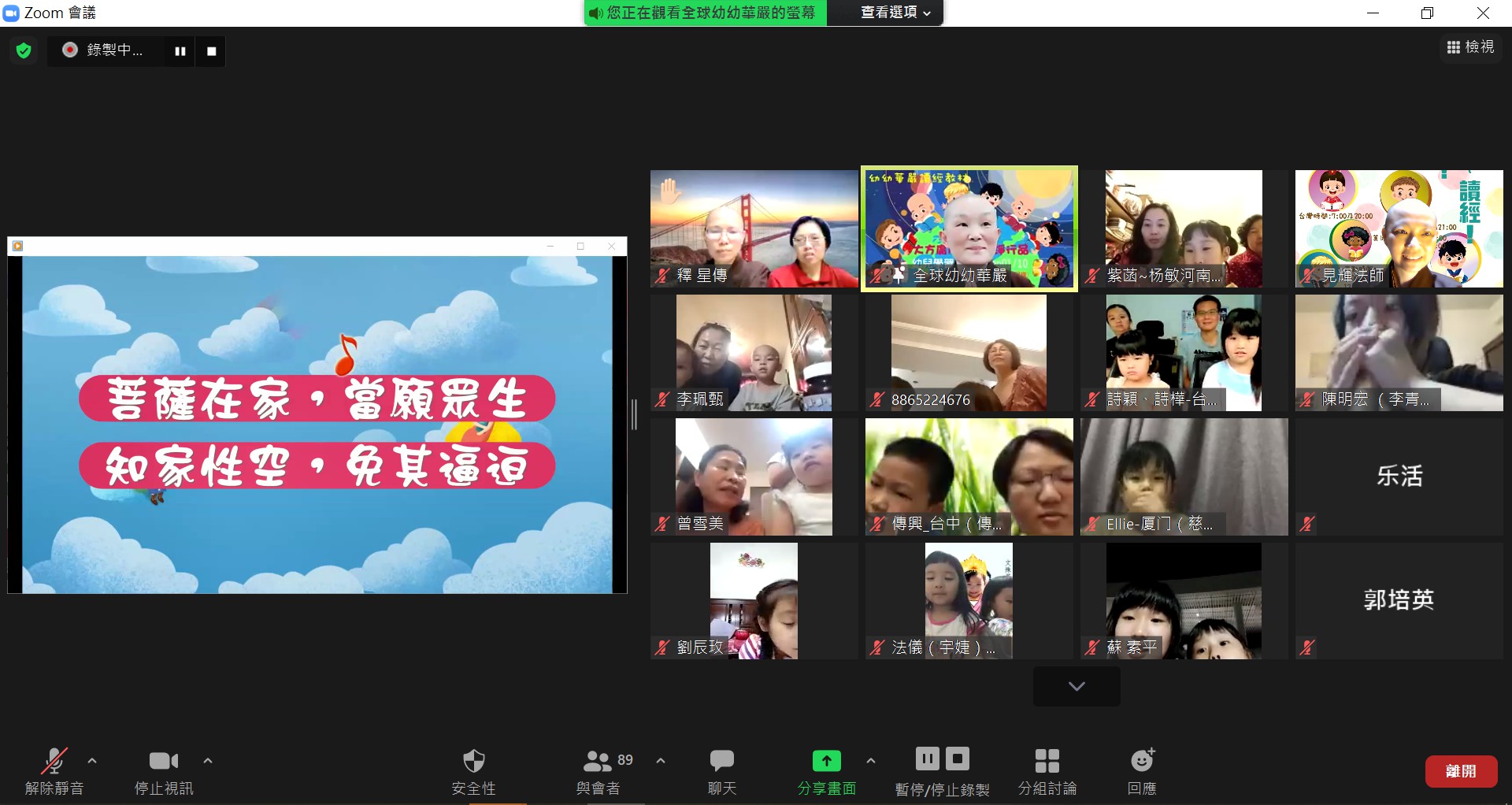Open the Chat (聊天) panel
The image size is (1512, 805).
[721, 761]
